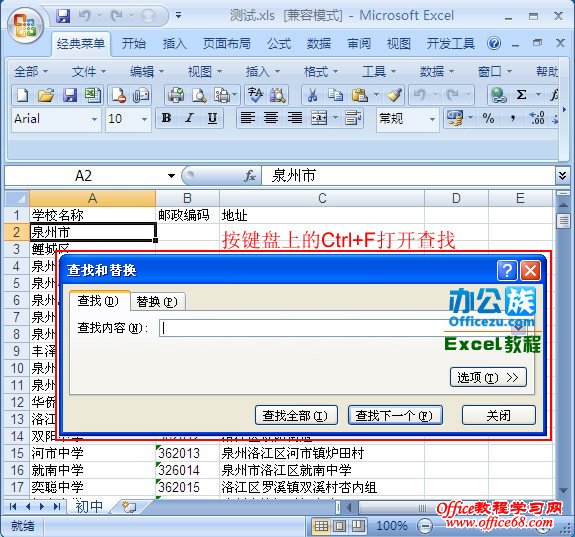This screenshot has width=575, height=537.
Task: Click the Print icon
Action: [176, 95]
